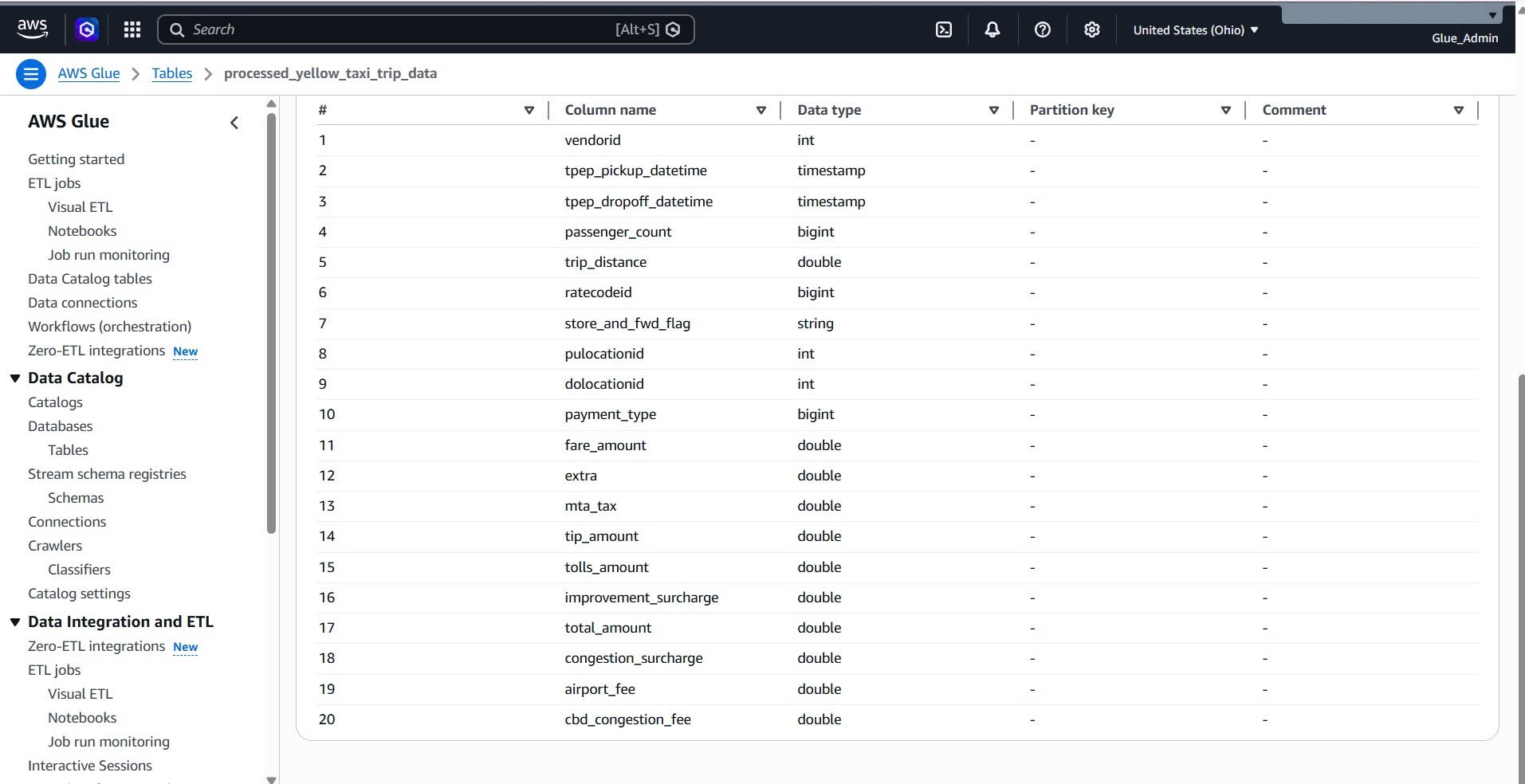Viewport: 1525px width, 784px height.
Task: Open Schemas in sidebar
Action: pyautogui.click(x=76, y=498)
